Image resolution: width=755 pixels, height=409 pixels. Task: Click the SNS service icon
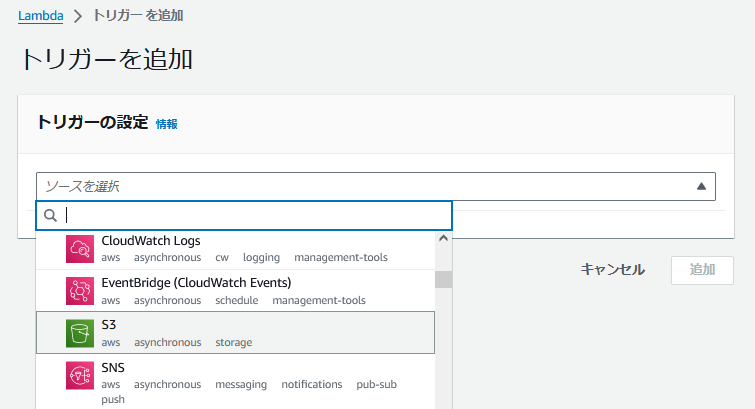[80, 376]
